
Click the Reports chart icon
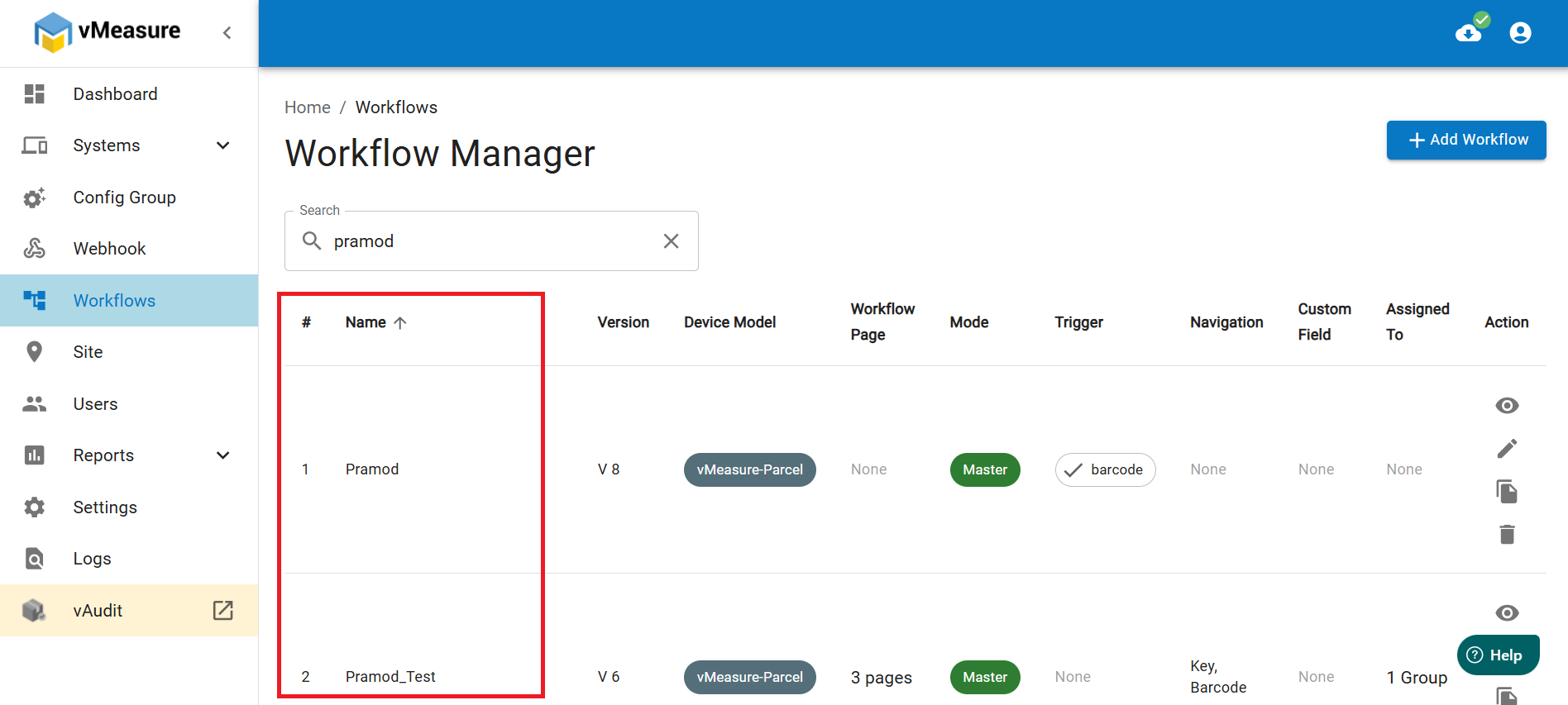pos(34,455)
